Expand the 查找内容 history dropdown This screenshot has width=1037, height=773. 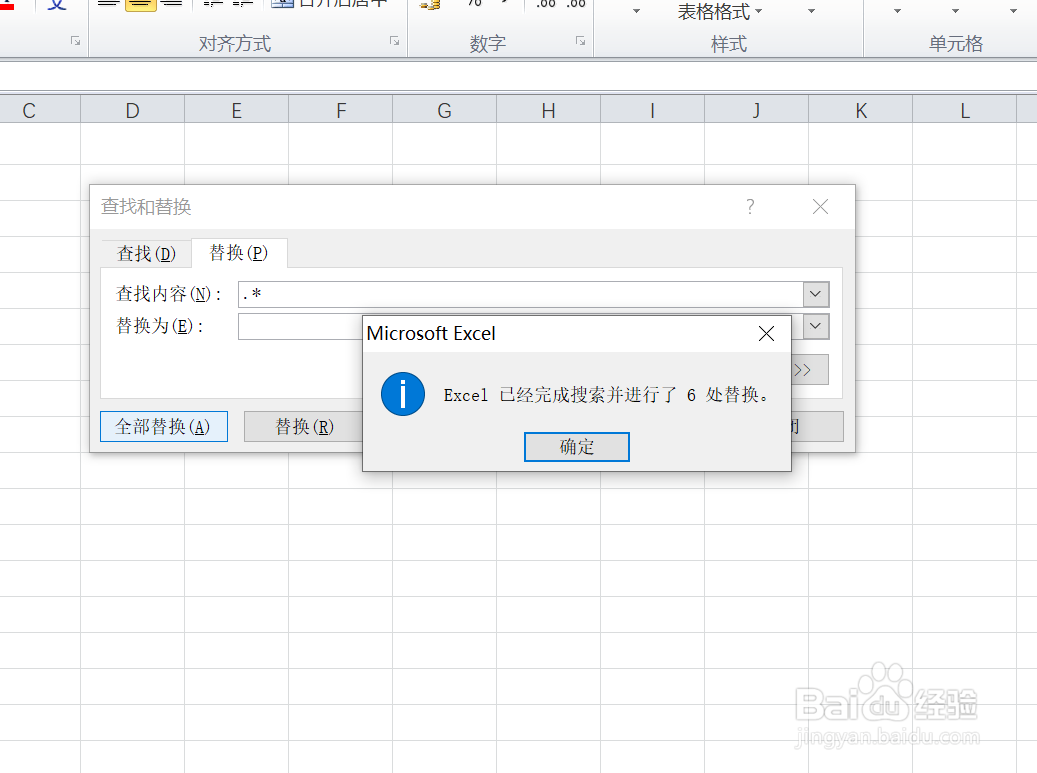[815, 294]
